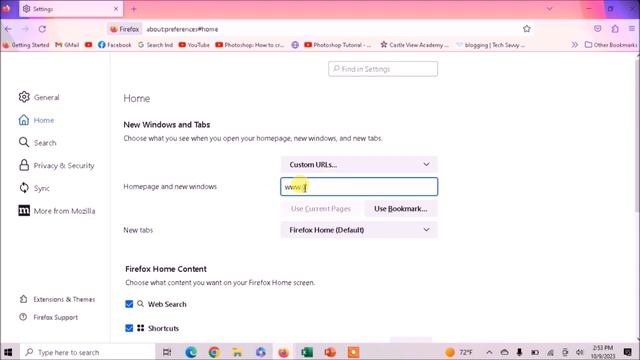Open the OneDrive cloud tray icon
Screen dimensions: 640x360
(x=504, y=352)
